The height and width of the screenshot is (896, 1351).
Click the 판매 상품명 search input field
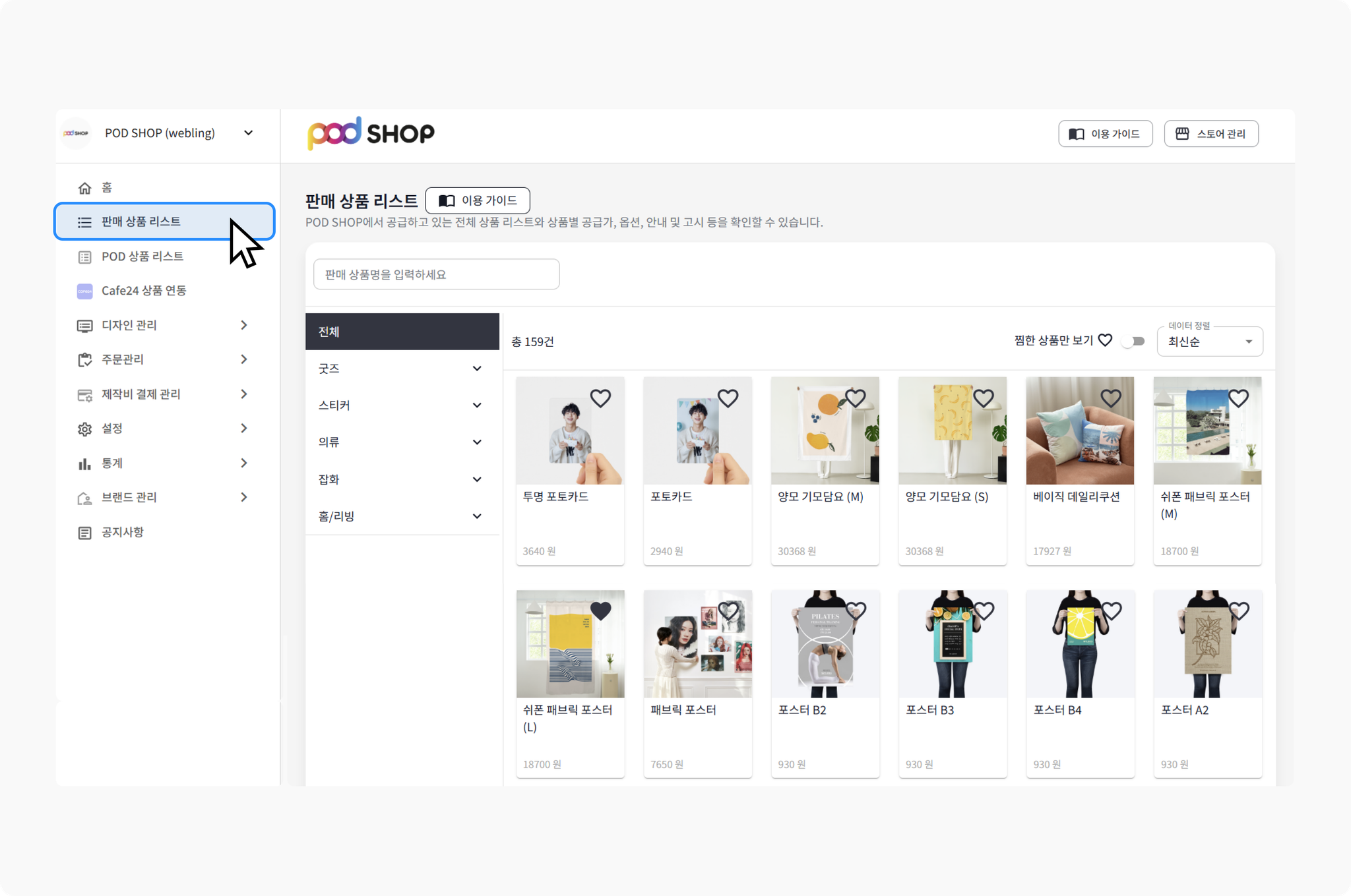436,274
